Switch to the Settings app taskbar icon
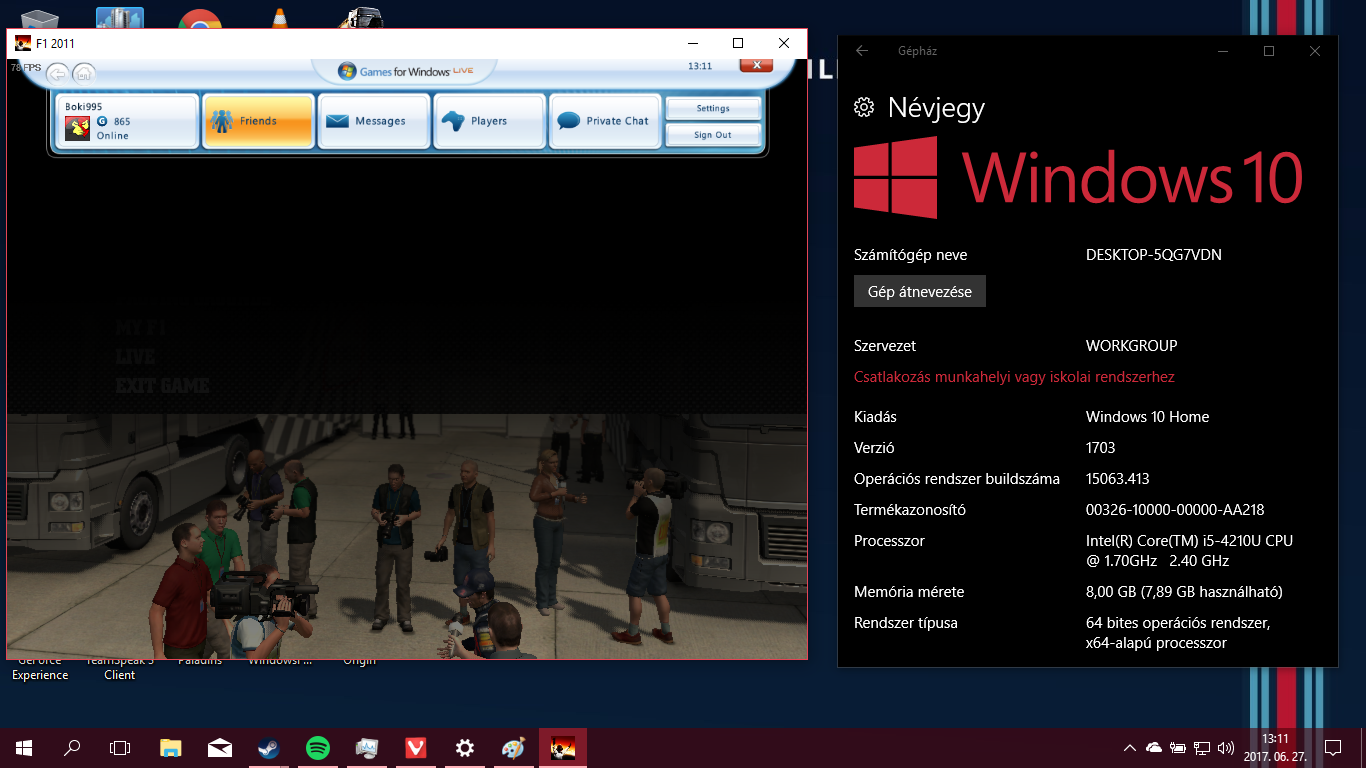Image resolution: width=1366 pixels, height=768 pixels. pyautogui.click(x=465, y=747)
